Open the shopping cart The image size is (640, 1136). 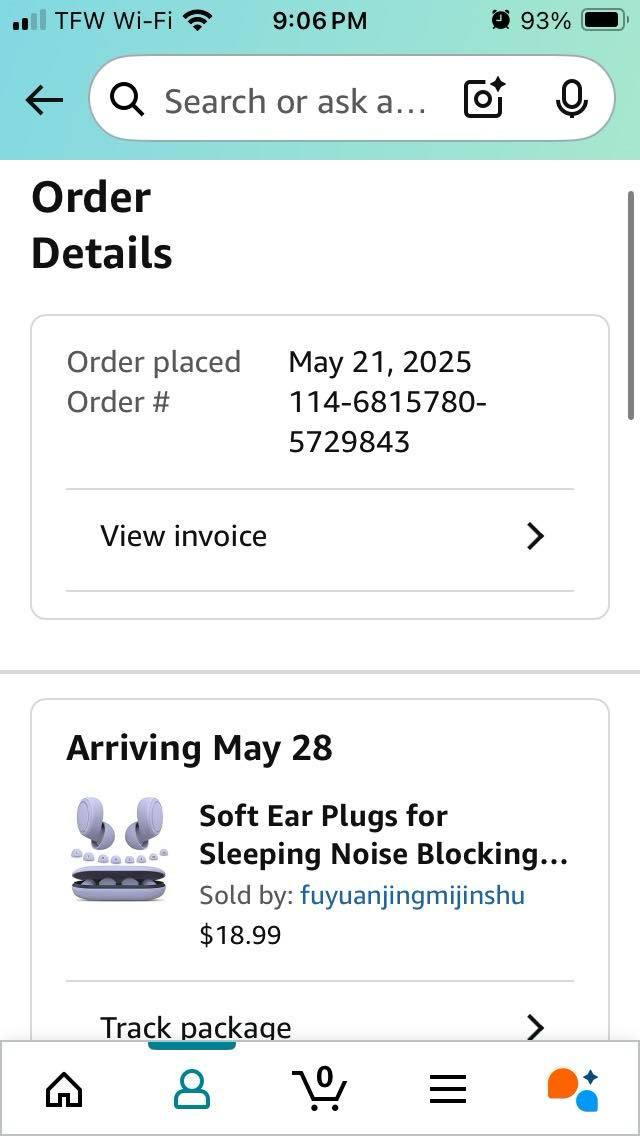(x=320, y=1089)
